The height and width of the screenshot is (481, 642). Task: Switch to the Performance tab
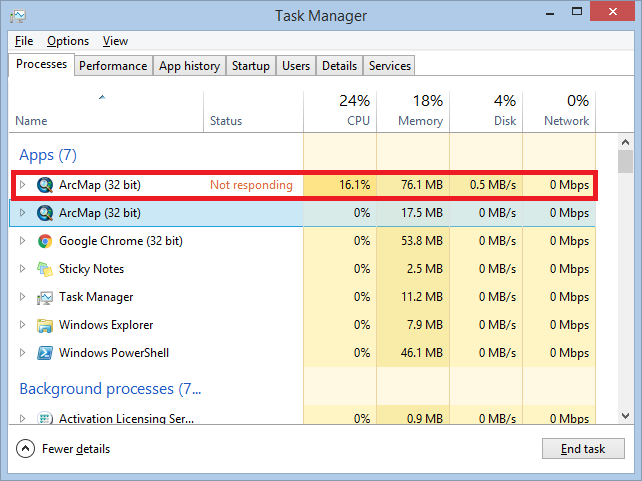113,66
